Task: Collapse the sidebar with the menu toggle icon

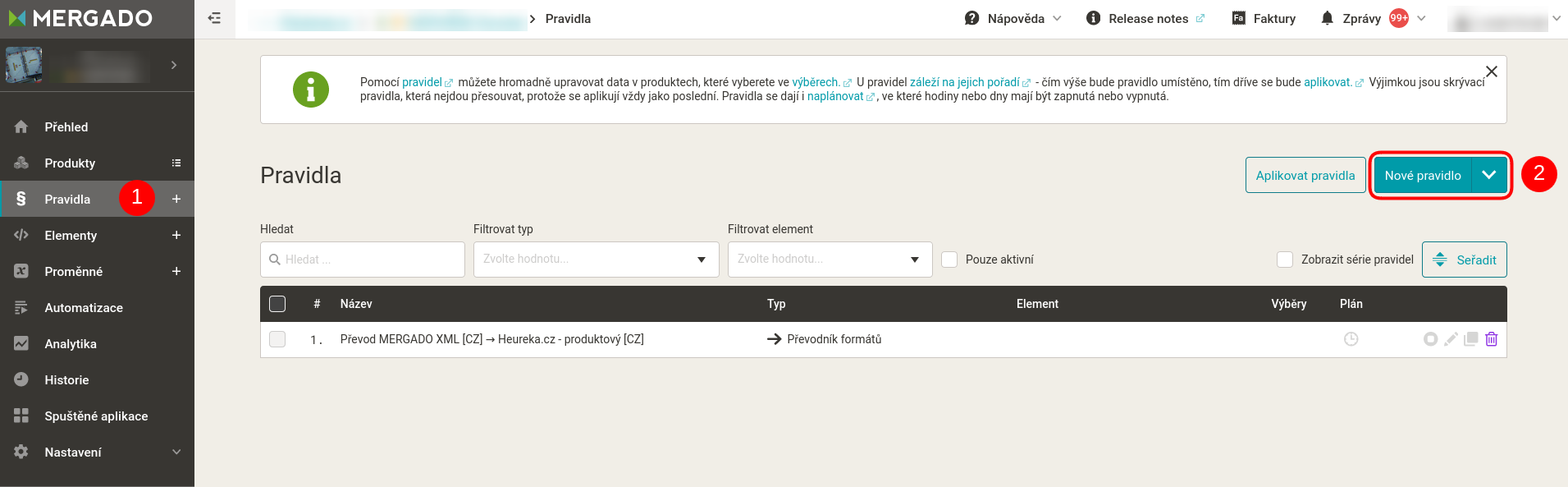Action: 214,18
